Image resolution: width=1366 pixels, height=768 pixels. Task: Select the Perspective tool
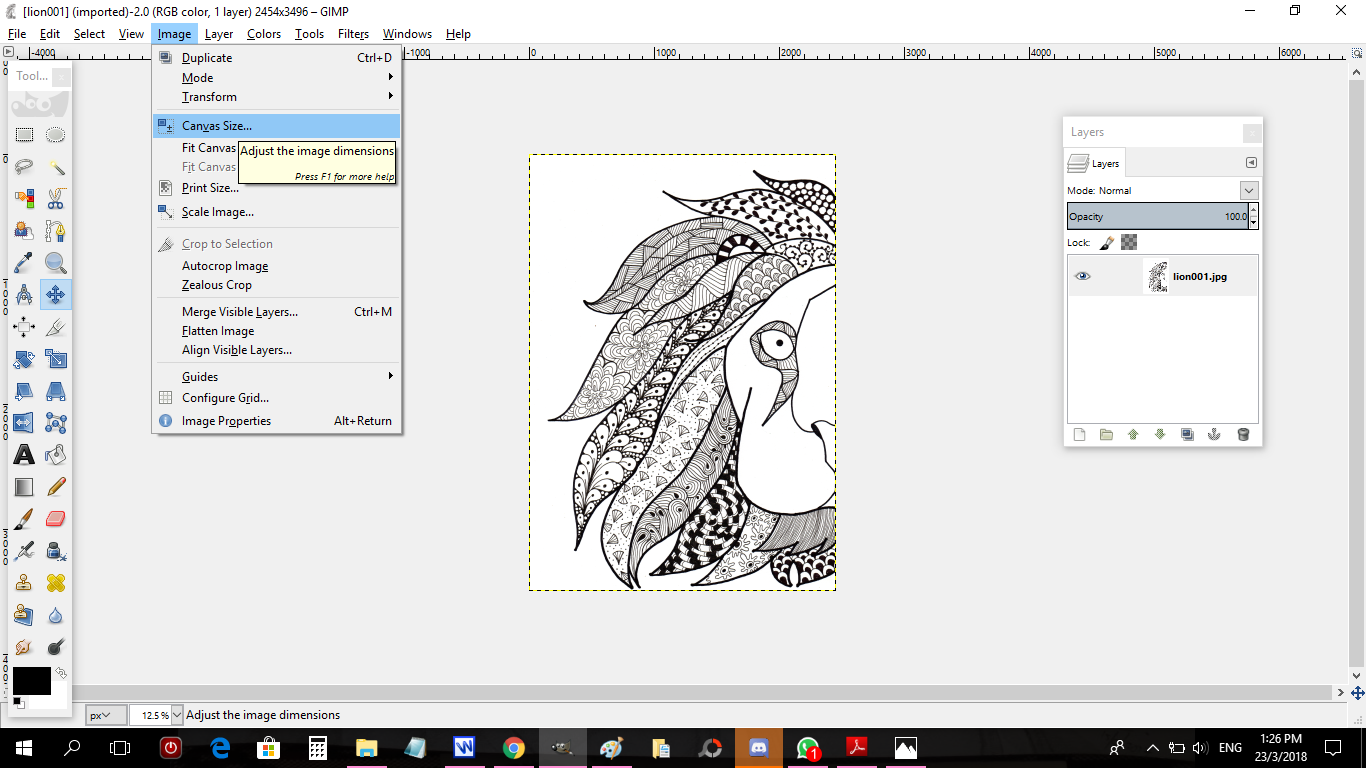(56, 391)
